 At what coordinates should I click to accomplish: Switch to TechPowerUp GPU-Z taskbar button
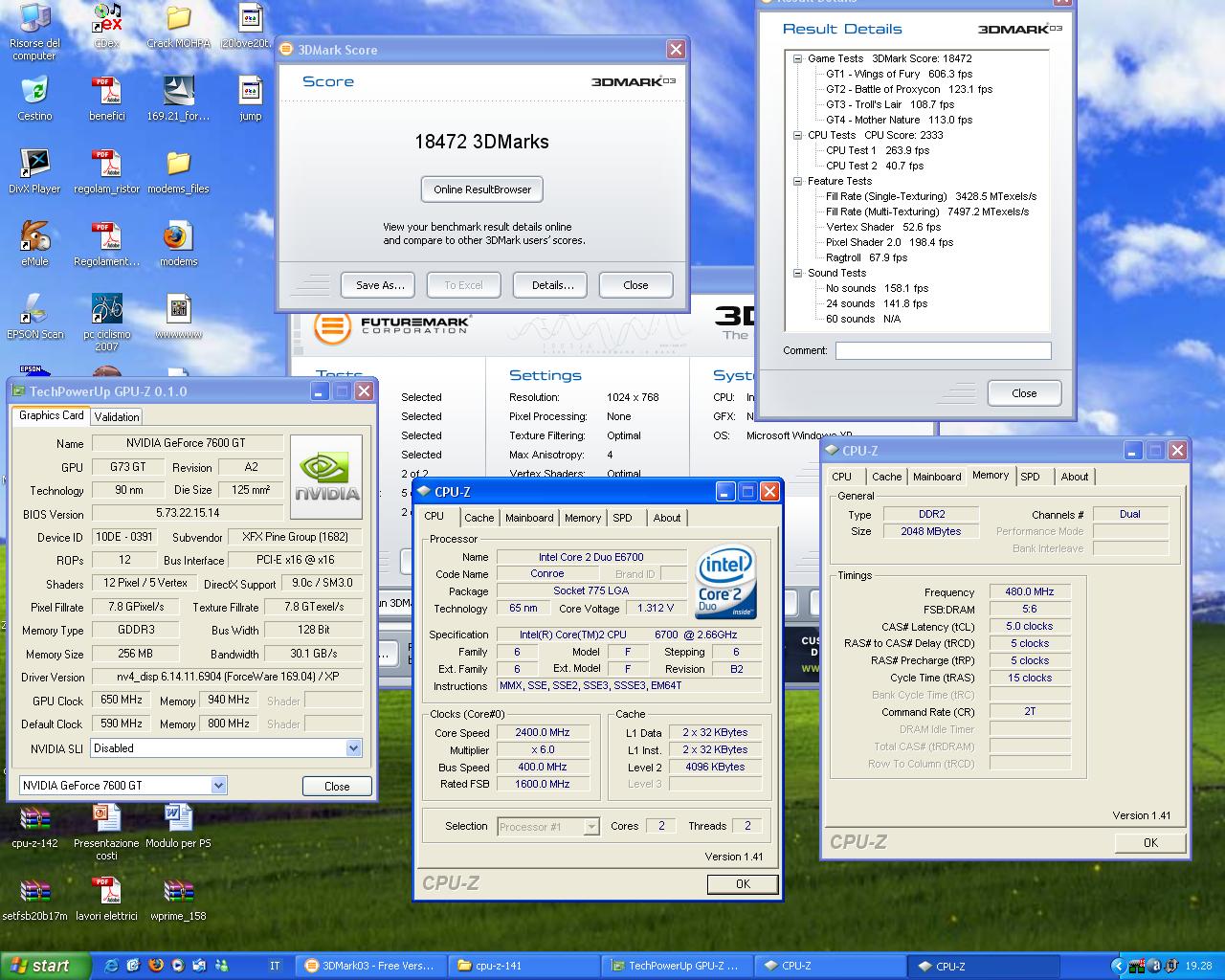676,966
